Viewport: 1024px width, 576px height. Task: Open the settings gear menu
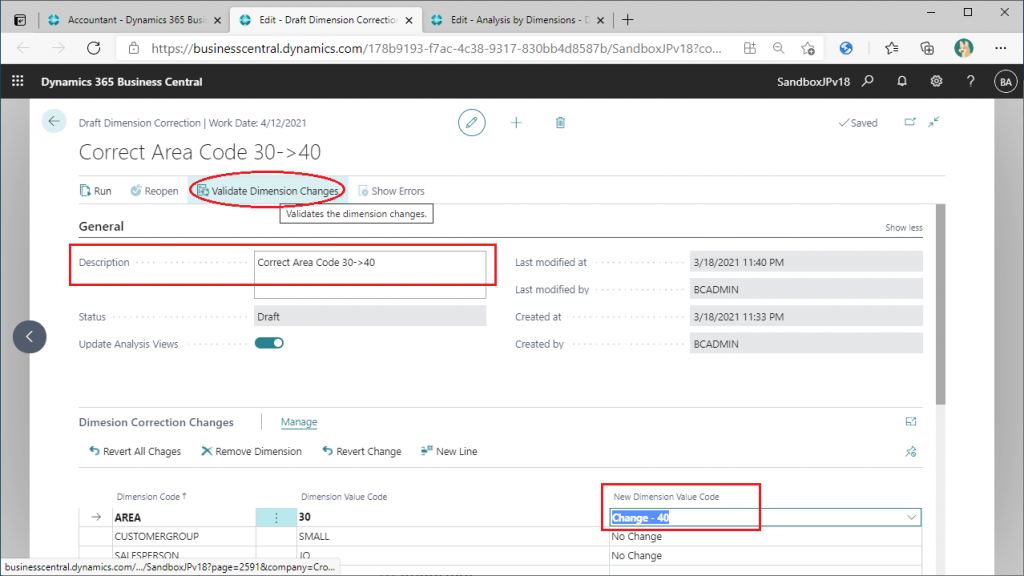936,81
